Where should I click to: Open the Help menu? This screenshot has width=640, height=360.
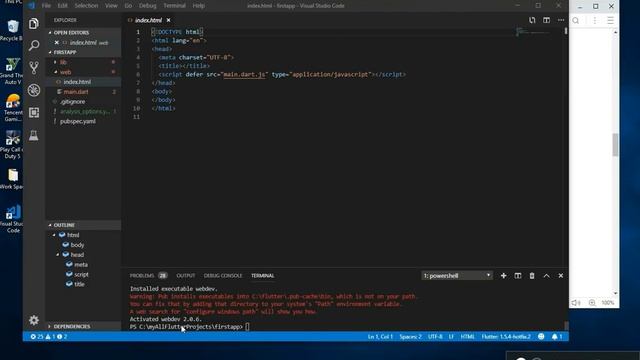point(198,6)
